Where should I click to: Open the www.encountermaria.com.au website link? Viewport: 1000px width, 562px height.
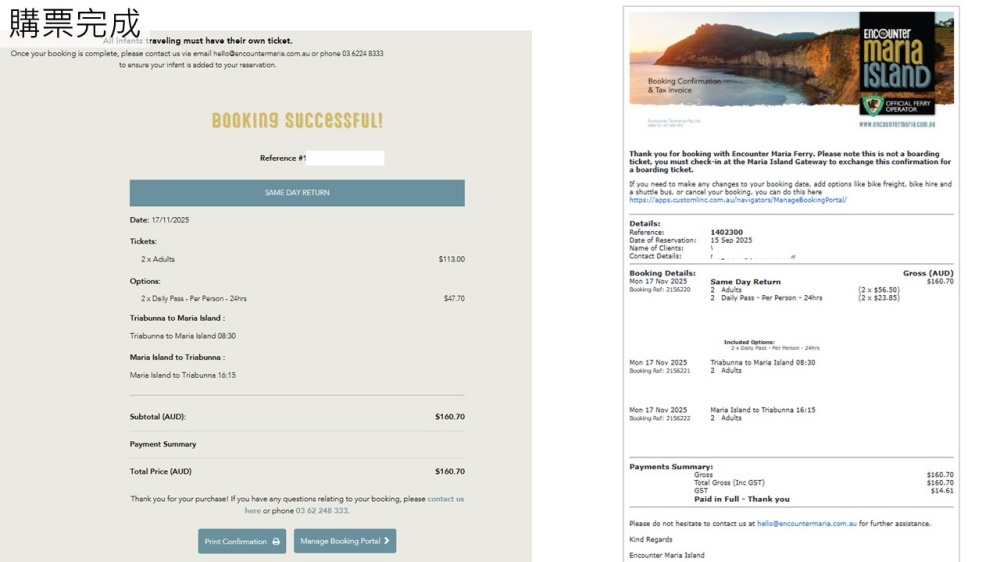[x=896, y=125]
